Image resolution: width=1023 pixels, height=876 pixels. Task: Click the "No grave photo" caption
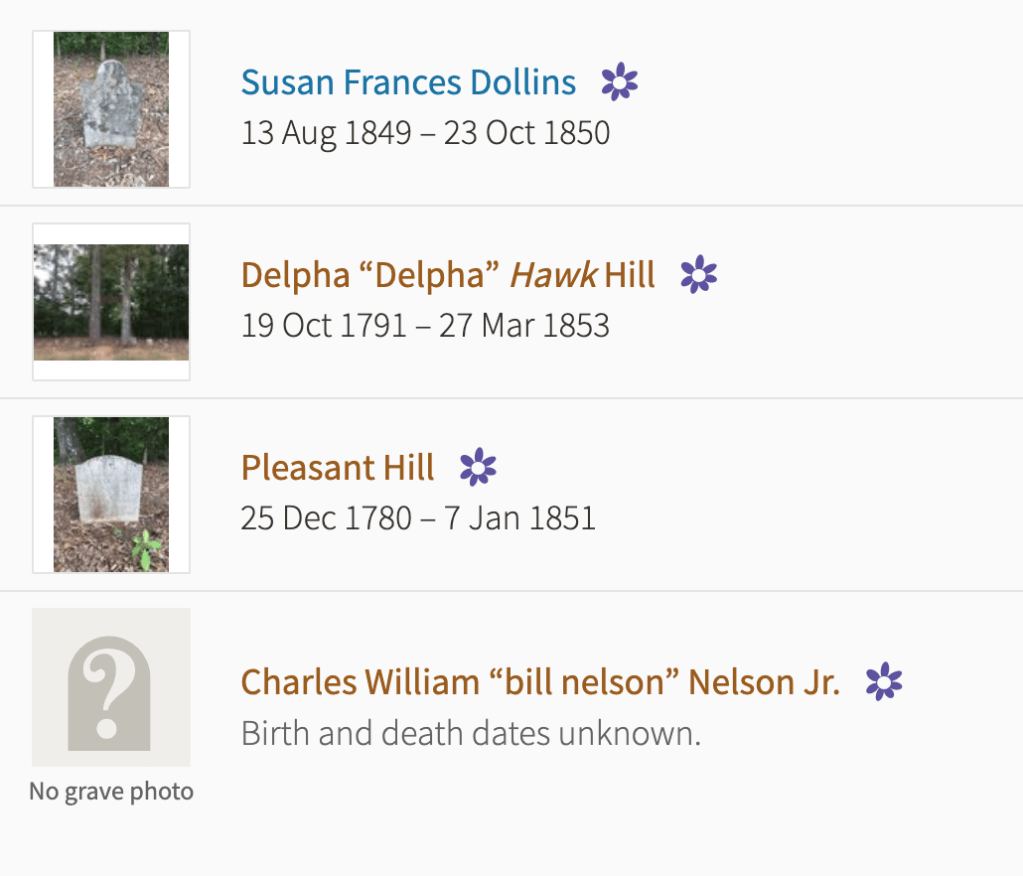111,792
